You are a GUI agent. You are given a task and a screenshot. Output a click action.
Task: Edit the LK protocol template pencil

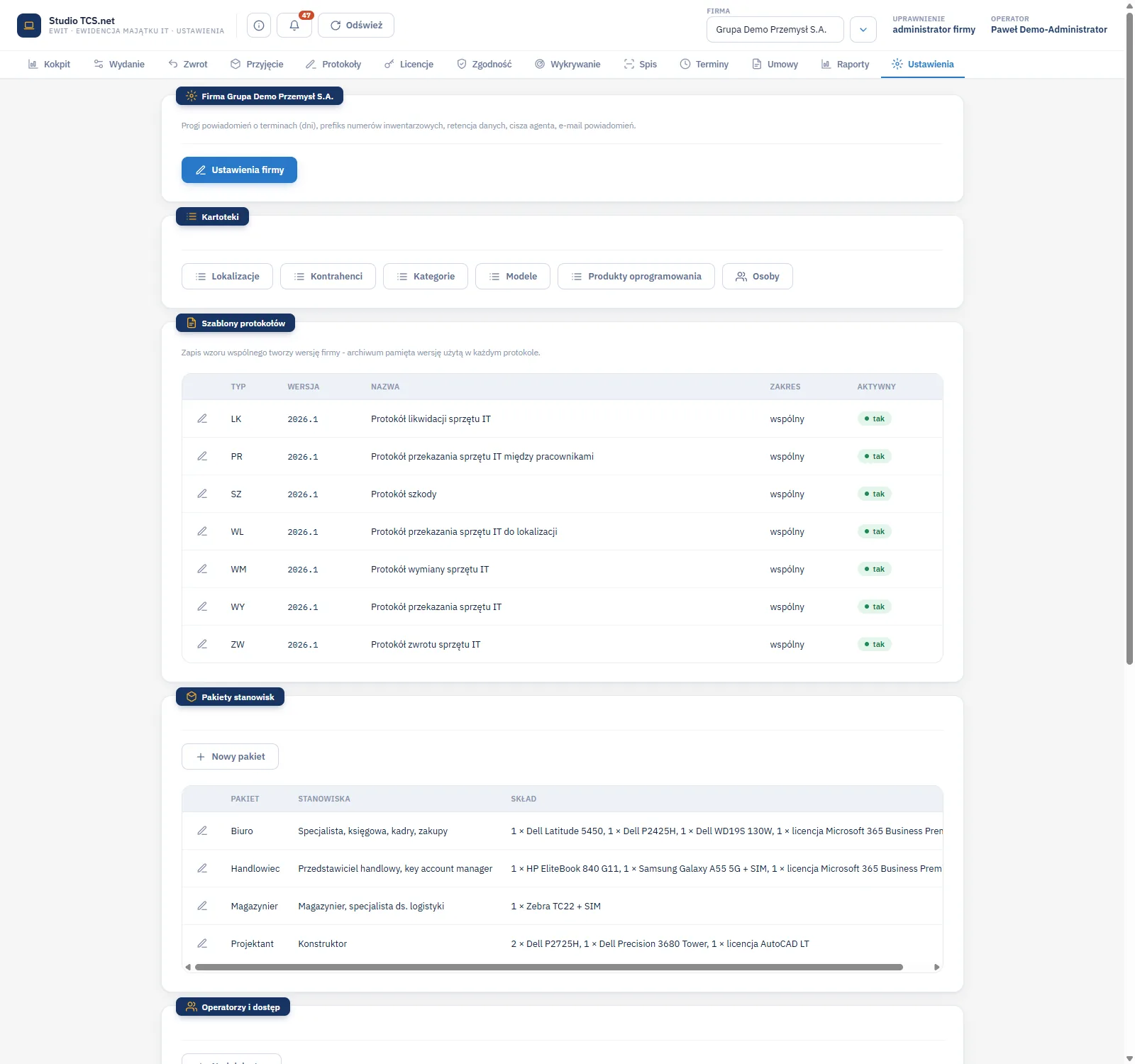point(202,419)
